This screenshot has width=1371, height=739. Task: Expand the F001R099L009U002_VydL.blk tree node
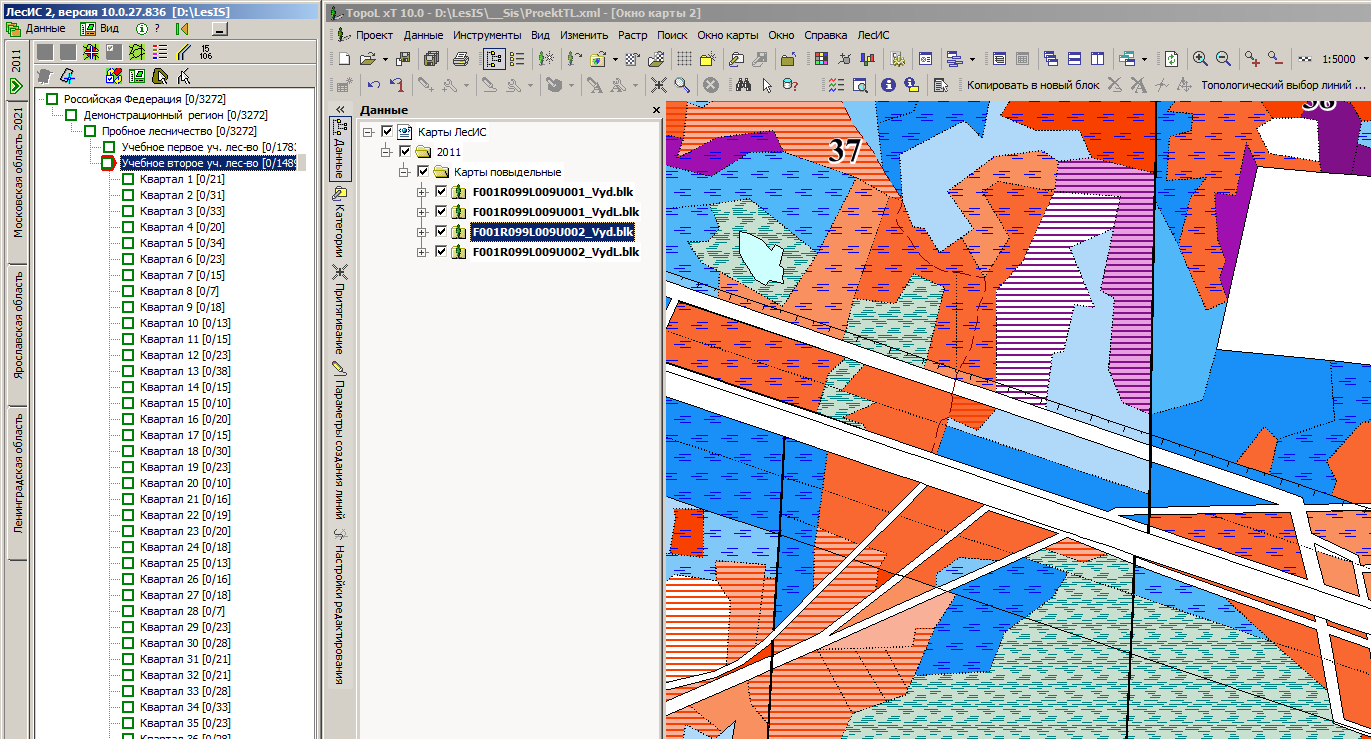tap(421, 253)
